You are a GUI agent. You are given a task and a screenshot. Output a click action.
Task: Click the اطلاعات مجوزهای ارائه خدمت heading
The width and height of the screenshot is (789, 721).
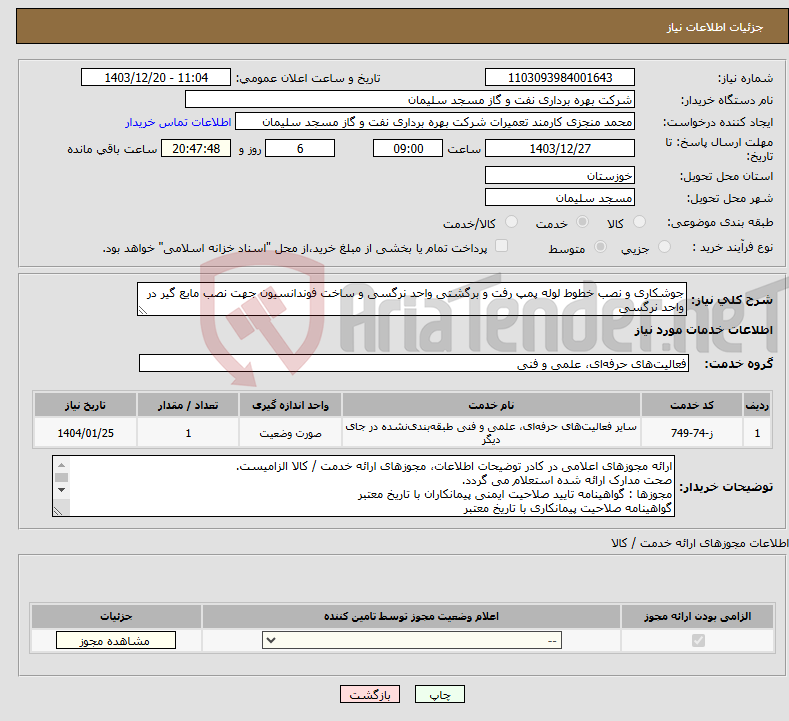(x=699, y=543)
